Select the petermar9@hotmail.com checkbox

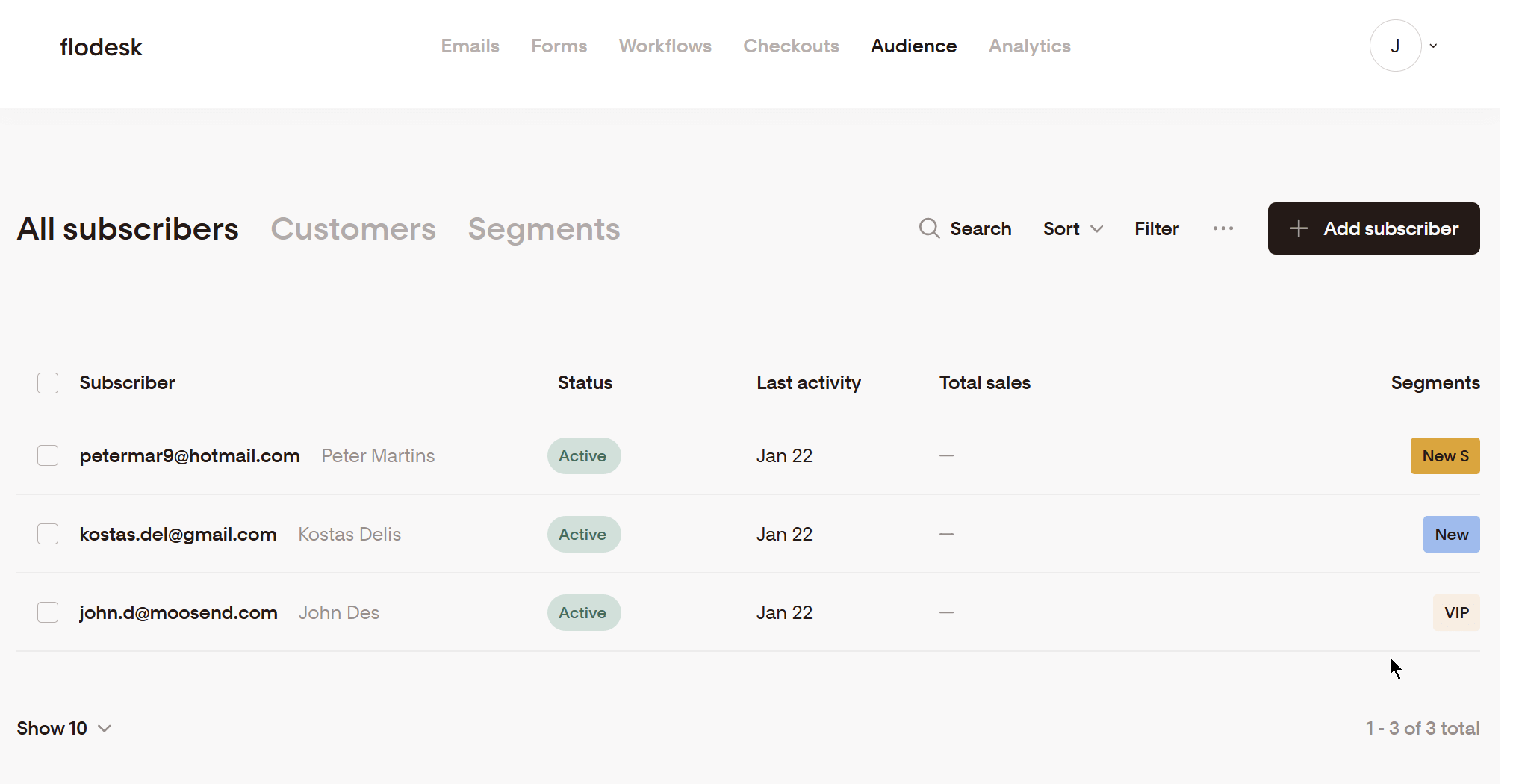tap(48, 456)
